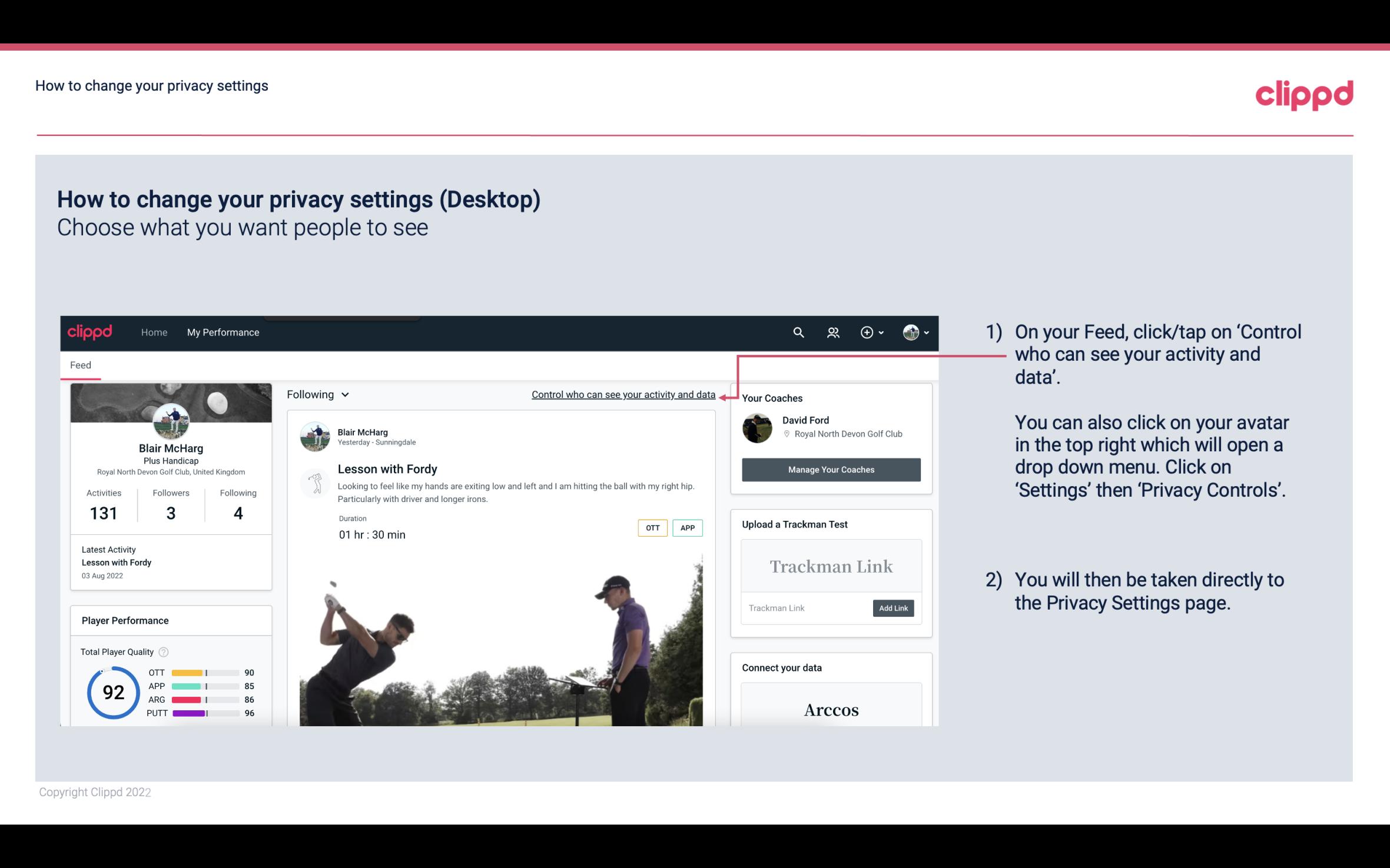Click Blair McHarg profile avatar image
This screenshot has height=868, width=1390.
click(x=171, y=421)
